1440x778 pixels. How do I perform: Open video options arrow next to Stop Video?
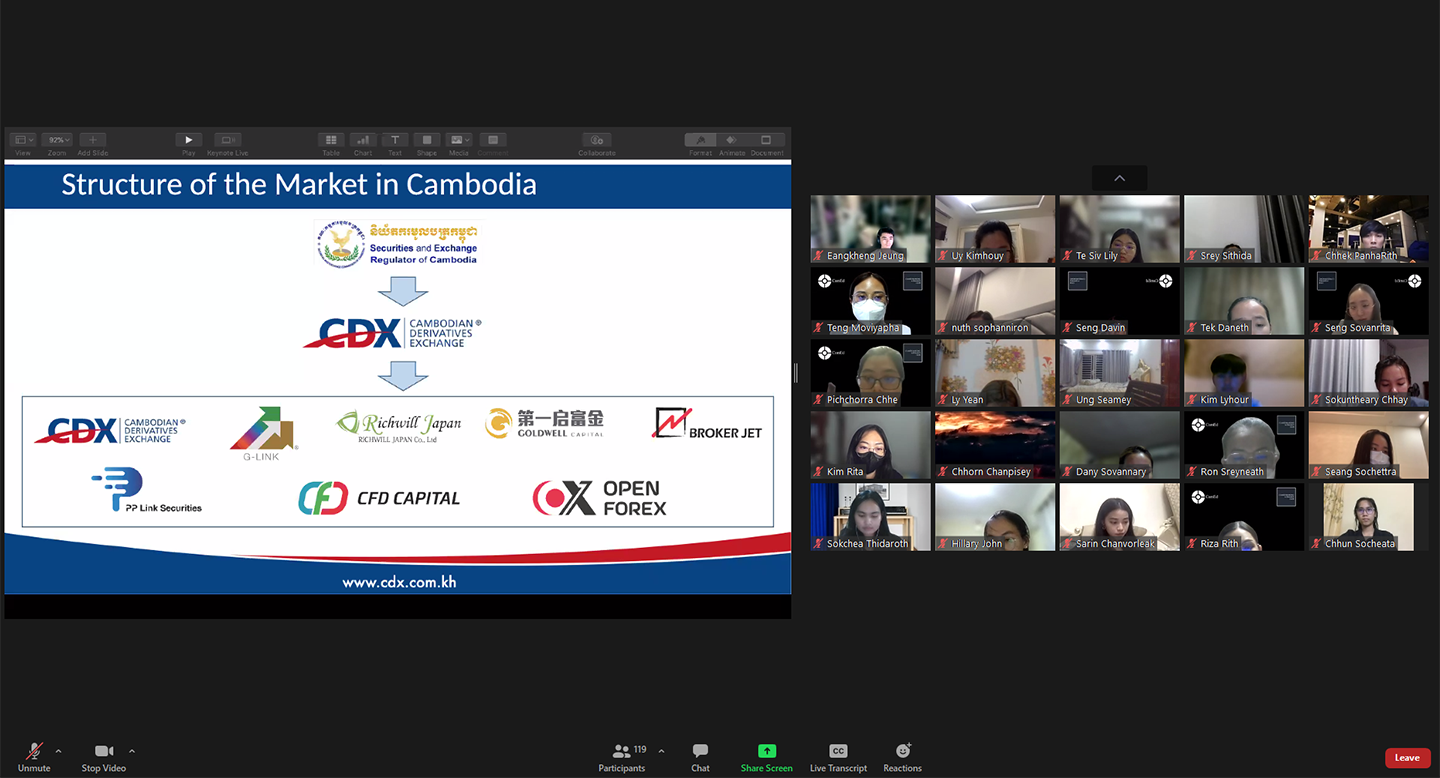click(x=132, y=751)
